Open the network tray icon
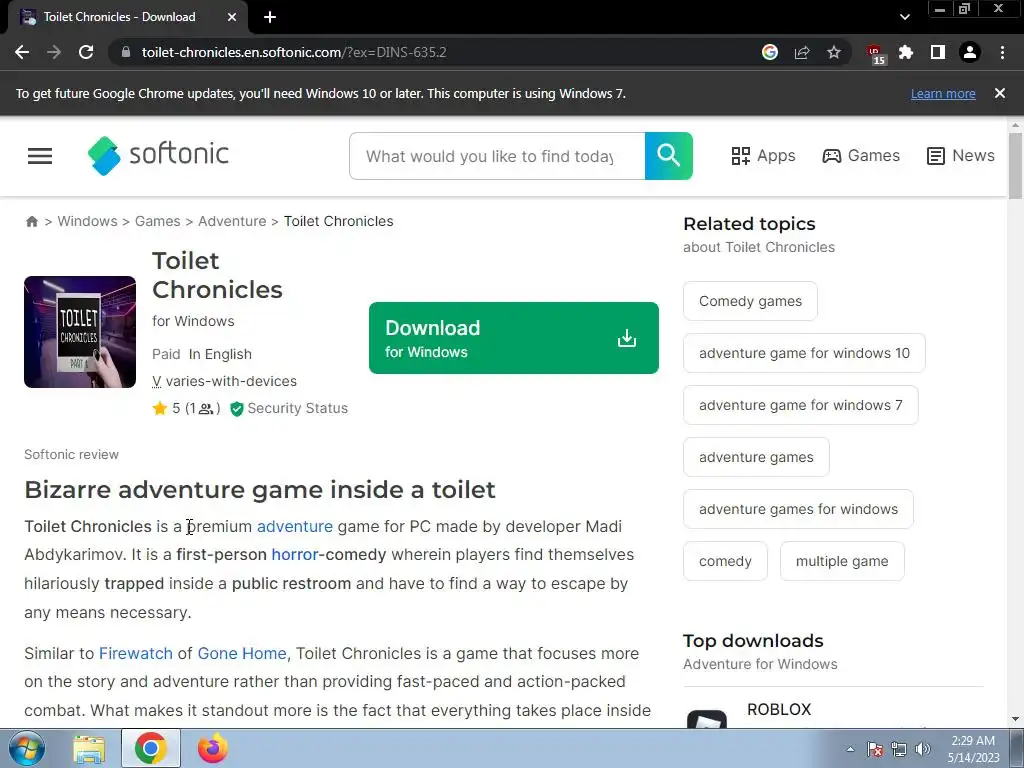1024x768 pixels. [899, 749]
